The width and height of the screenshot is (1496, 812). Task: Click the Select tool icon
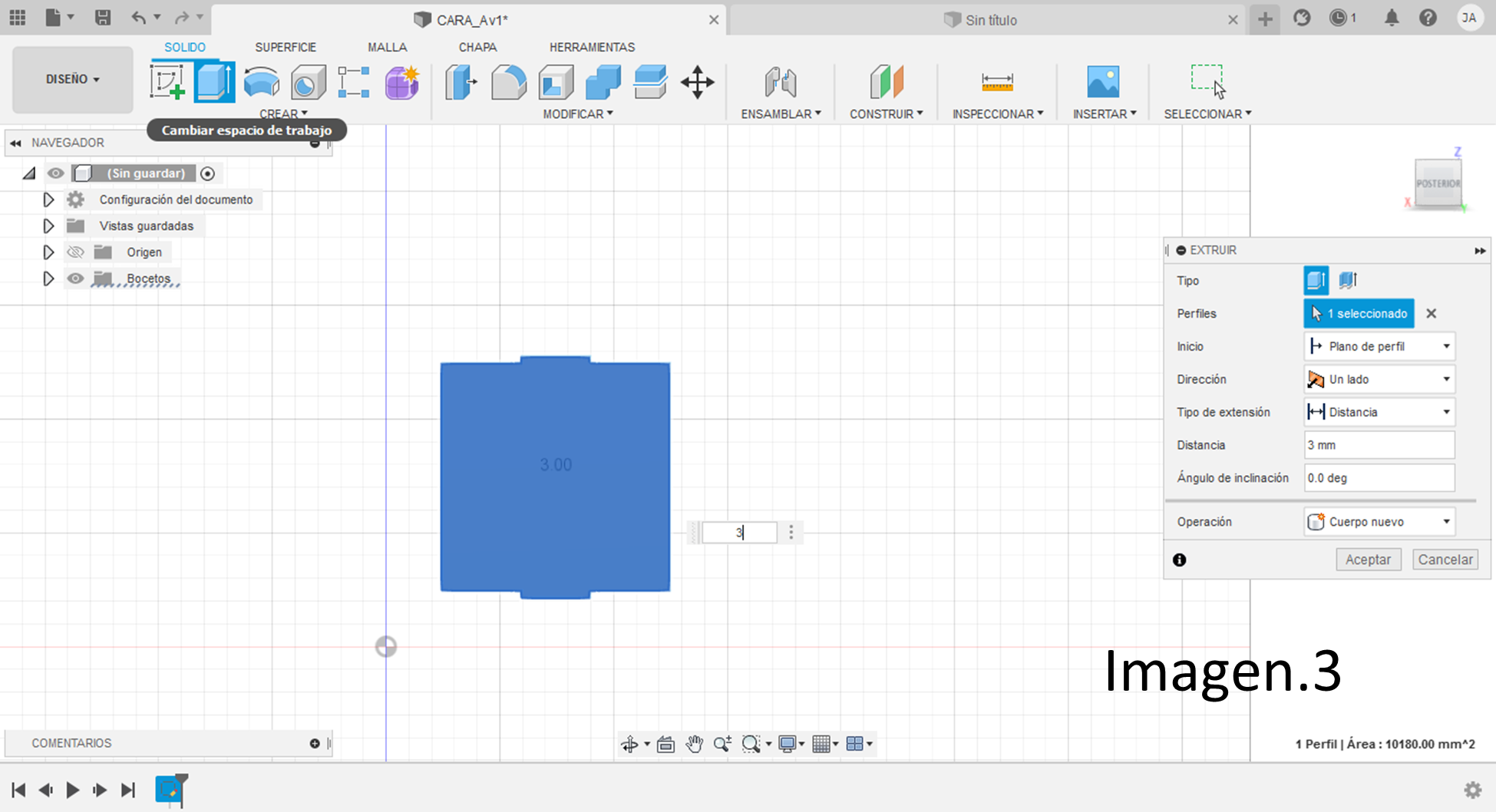click(1208, 81)
